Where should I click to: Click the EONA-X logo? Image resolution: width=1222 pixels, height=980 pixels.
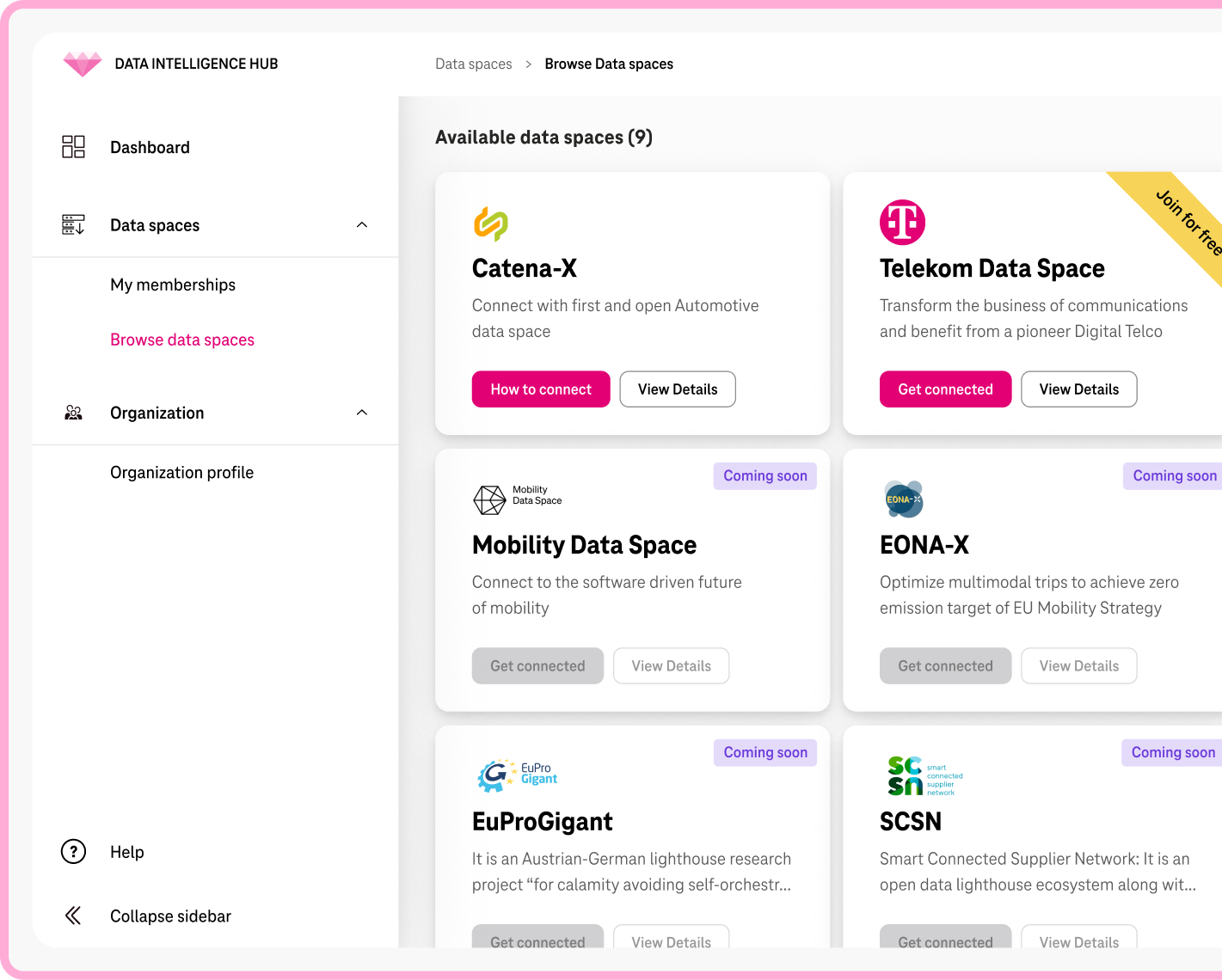(x=903, y=499)
